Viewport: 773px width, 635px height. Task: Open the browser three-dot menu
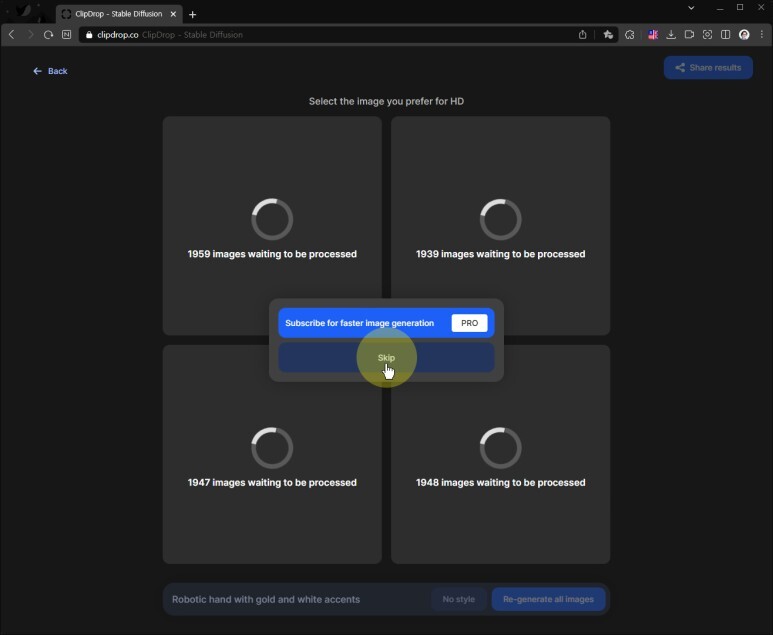click(762, 35)
